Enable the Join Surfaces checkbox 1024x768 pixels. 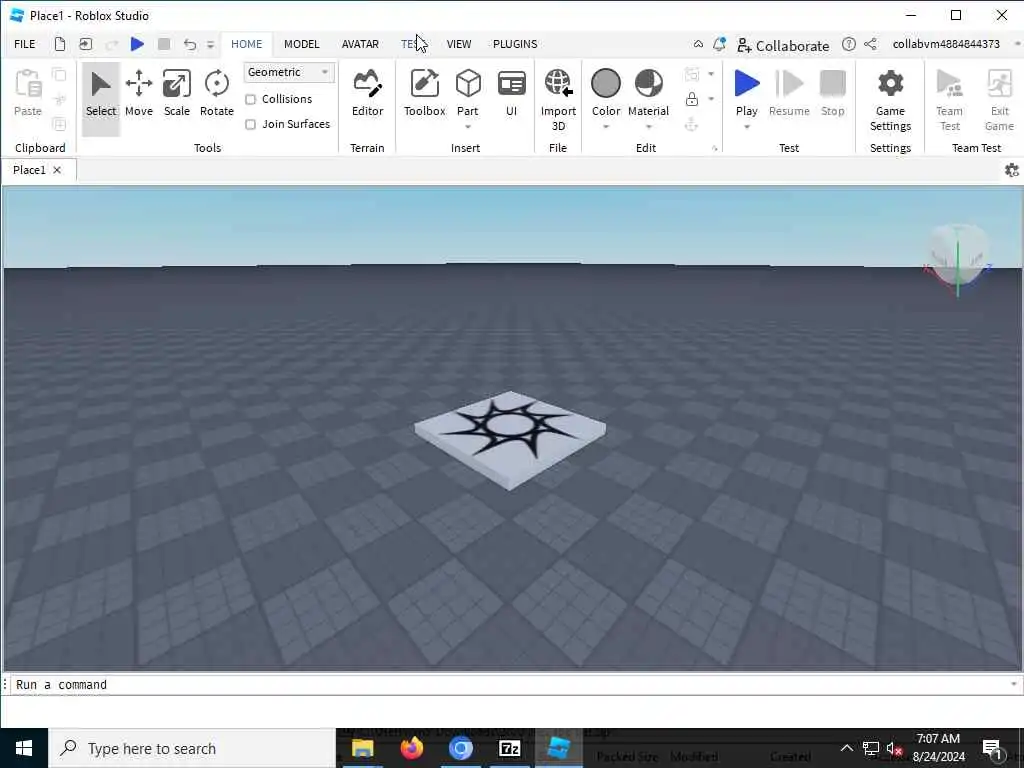(250, 124)
